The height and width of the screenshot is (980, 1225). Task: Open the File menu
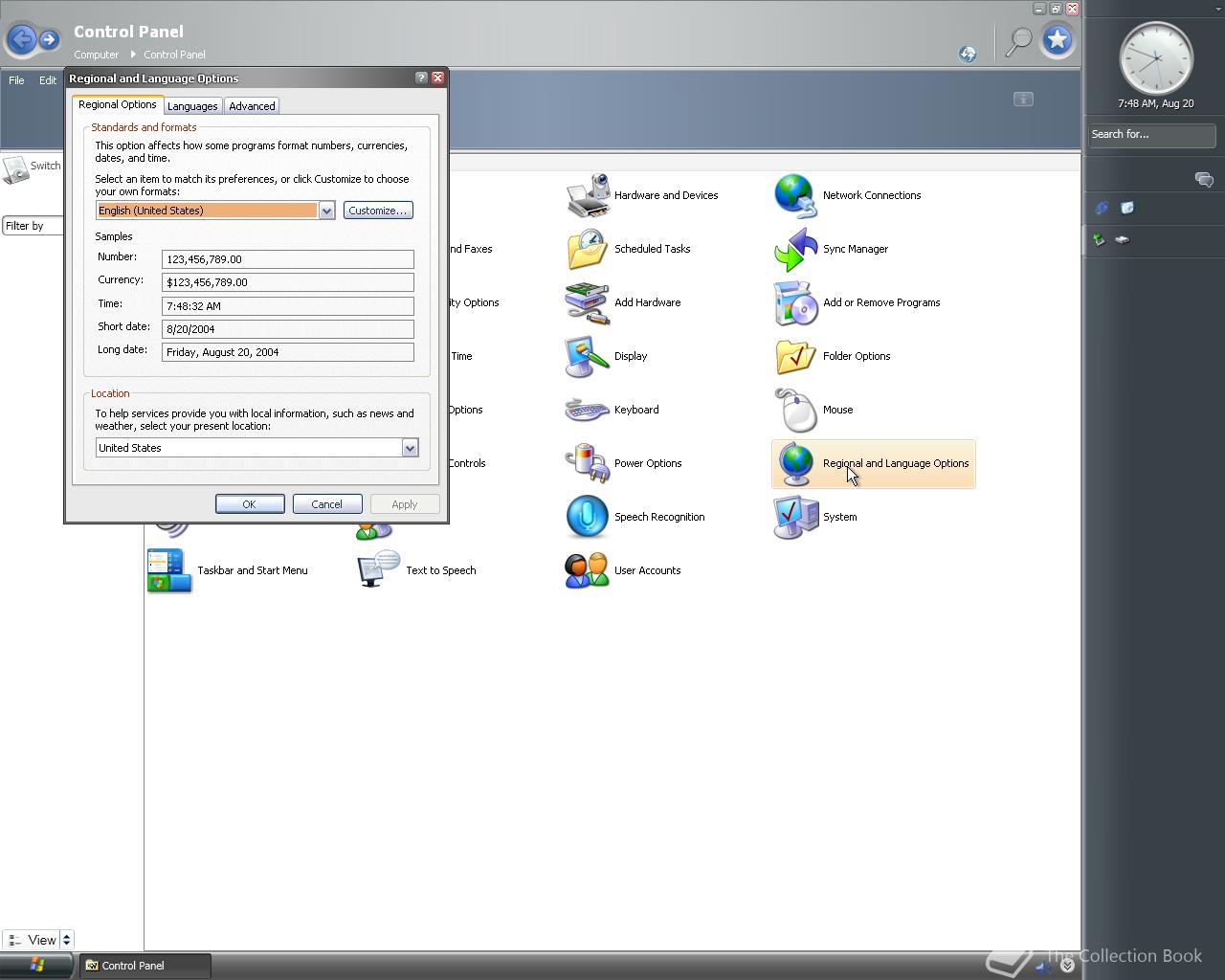tap(16, 80)
